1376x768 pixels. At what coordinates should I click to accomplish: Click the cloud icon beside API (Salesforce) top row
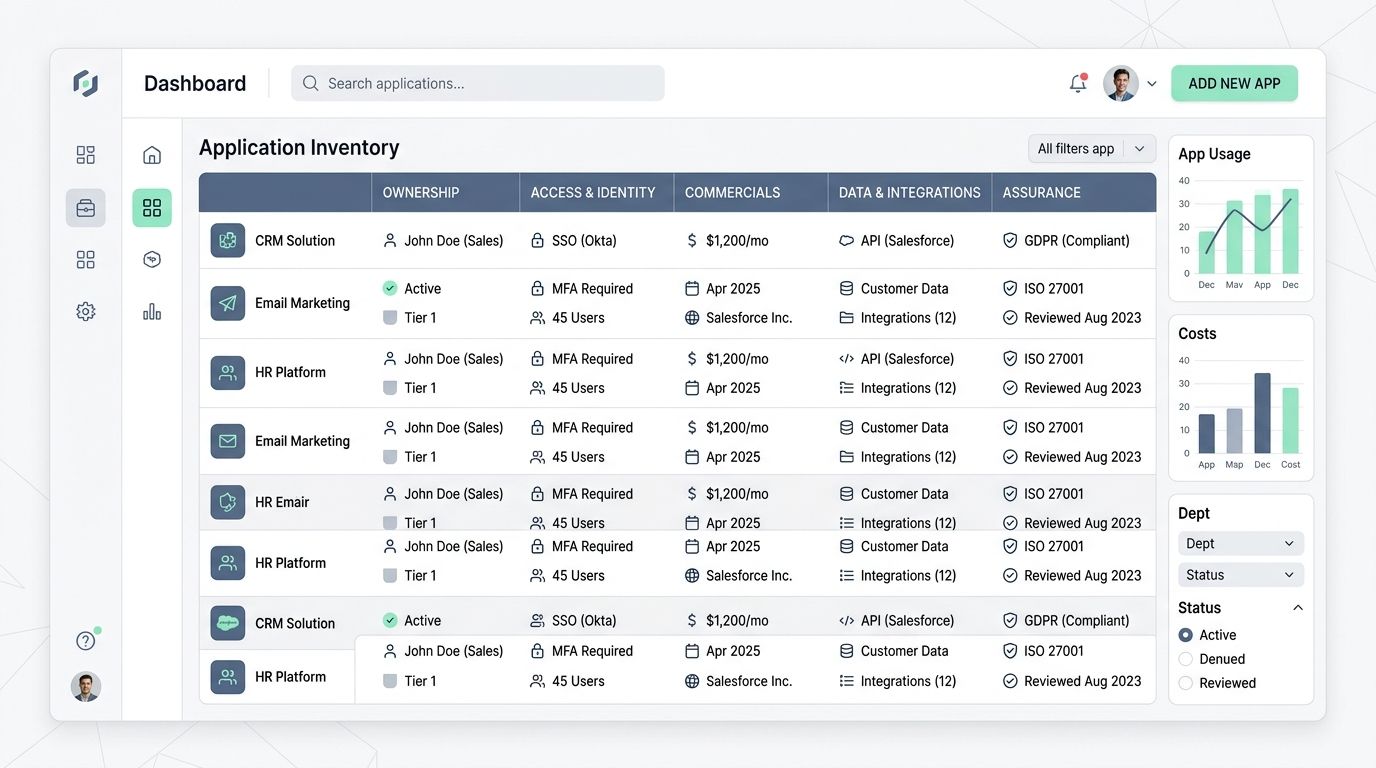point(846,241)
